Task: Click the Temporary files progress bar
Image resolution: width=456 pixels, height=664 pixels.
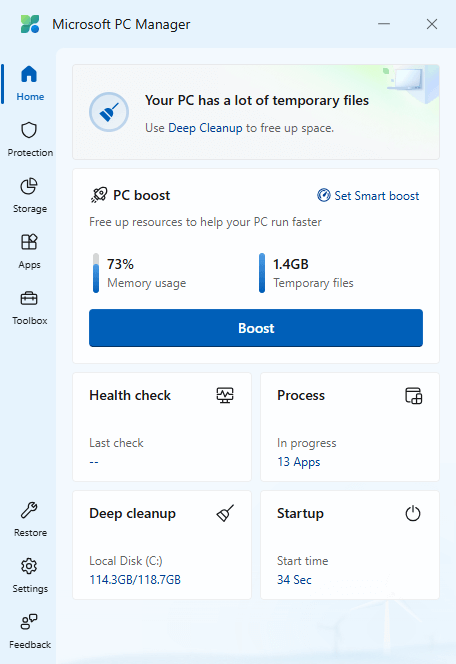Action: pyautogui.click(x=262, y=273)
